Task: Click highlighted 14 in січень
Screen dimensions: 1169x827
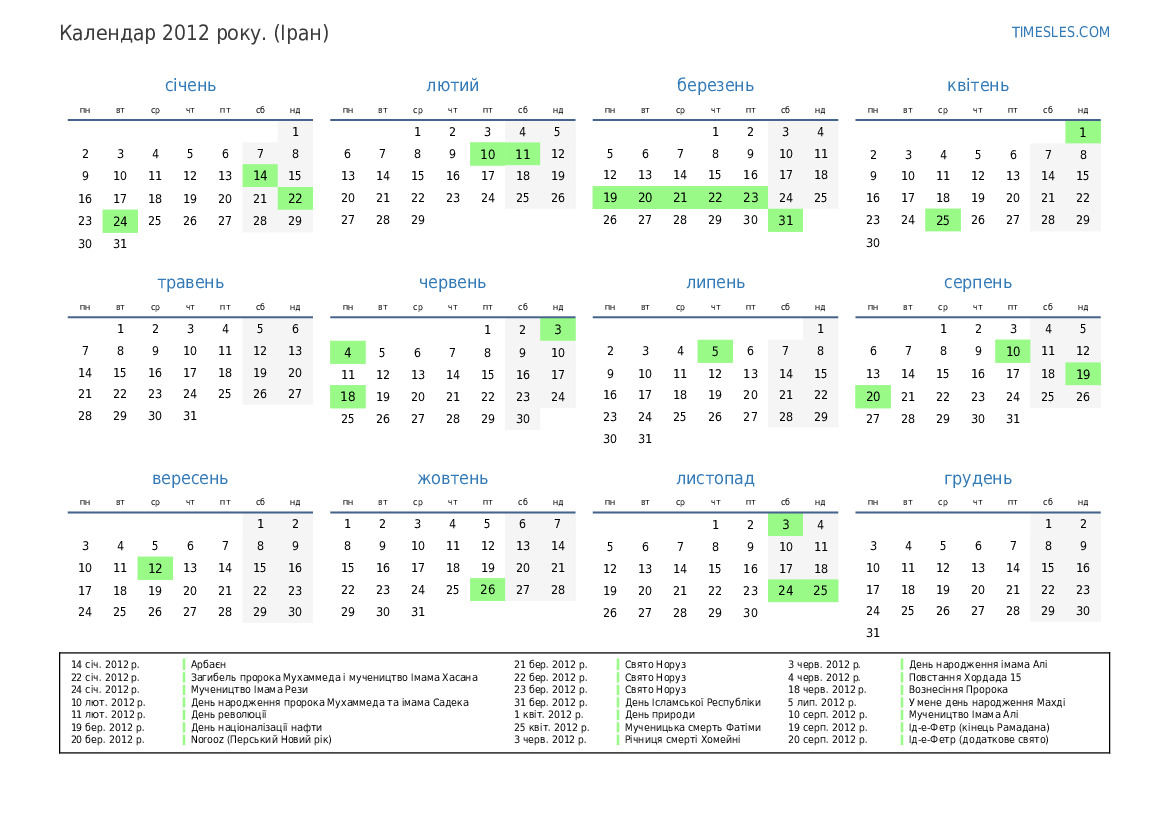Action: pos(260,176)
